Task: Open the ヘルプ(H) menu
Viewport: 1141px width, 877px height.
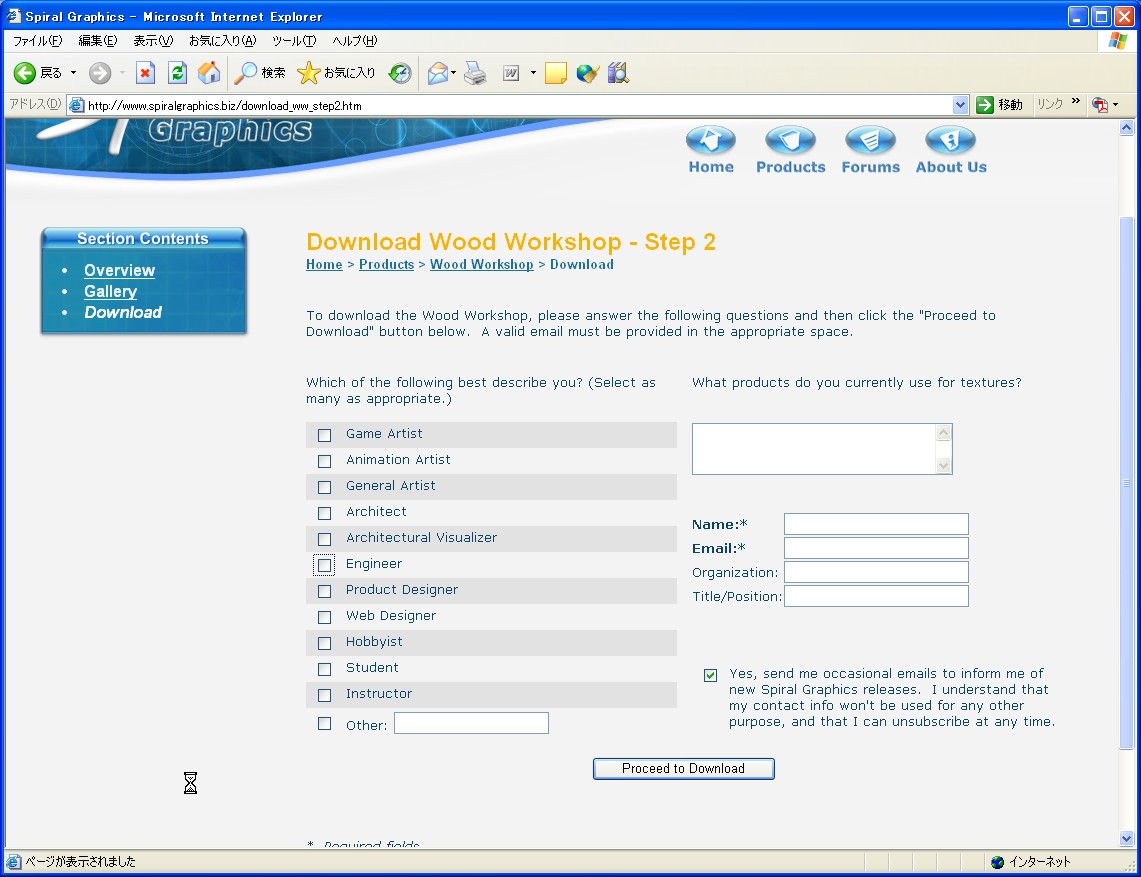Action: pyautogui.click(x=354, y=41)
